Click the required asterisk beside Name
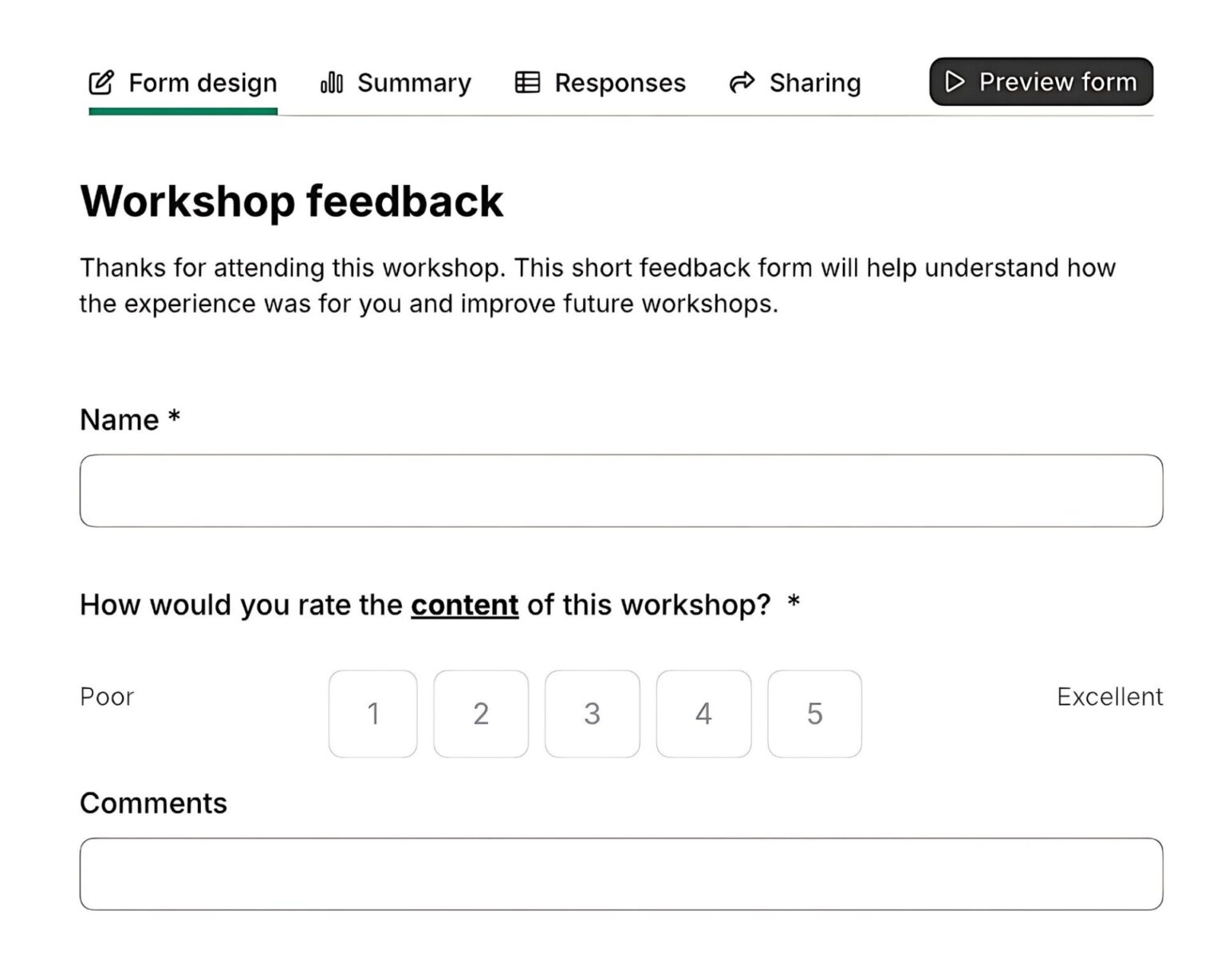 (x=175, y=417)
